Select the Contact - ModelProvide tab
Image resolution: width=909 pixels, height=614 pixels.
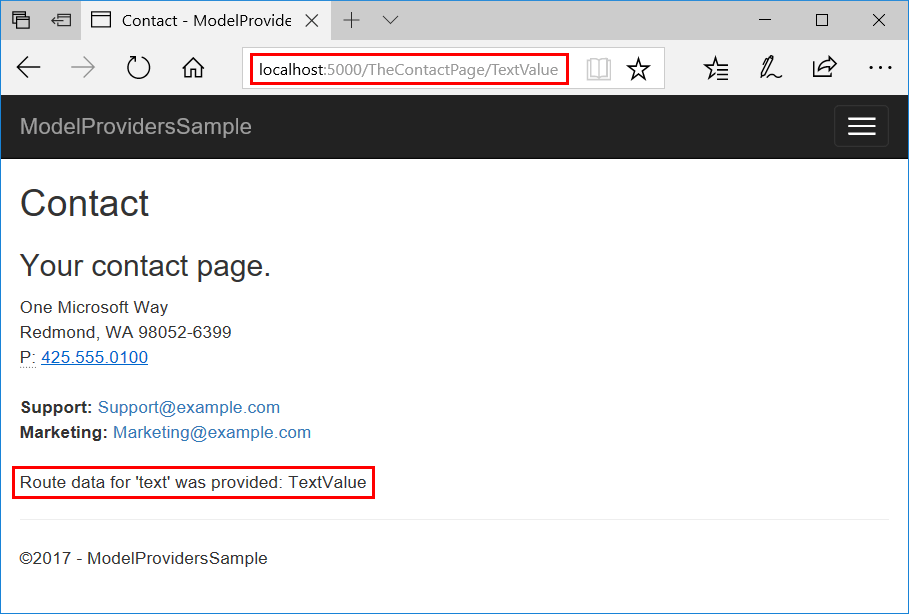(200, 19)
